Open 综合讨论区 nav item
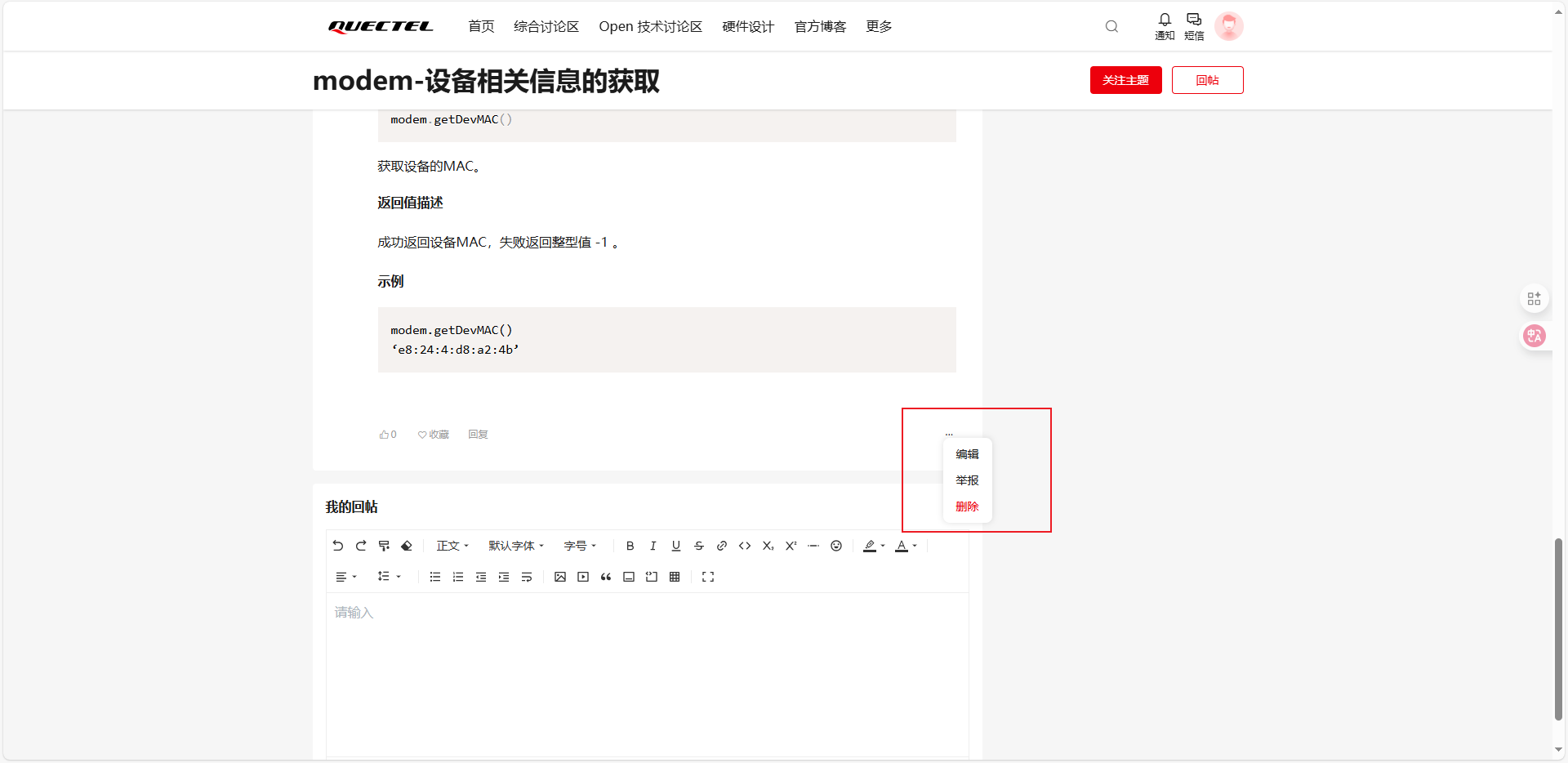The height and width of the screenshot is (763, 1568). (x=546, y=26)
